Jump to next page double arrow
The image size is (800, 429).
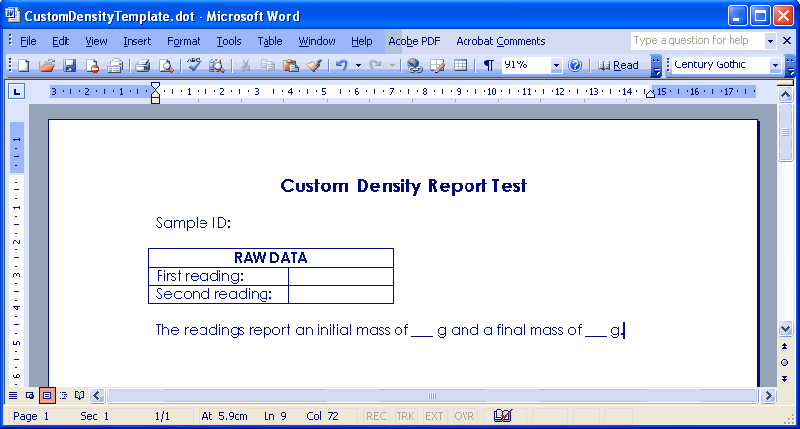785,379
